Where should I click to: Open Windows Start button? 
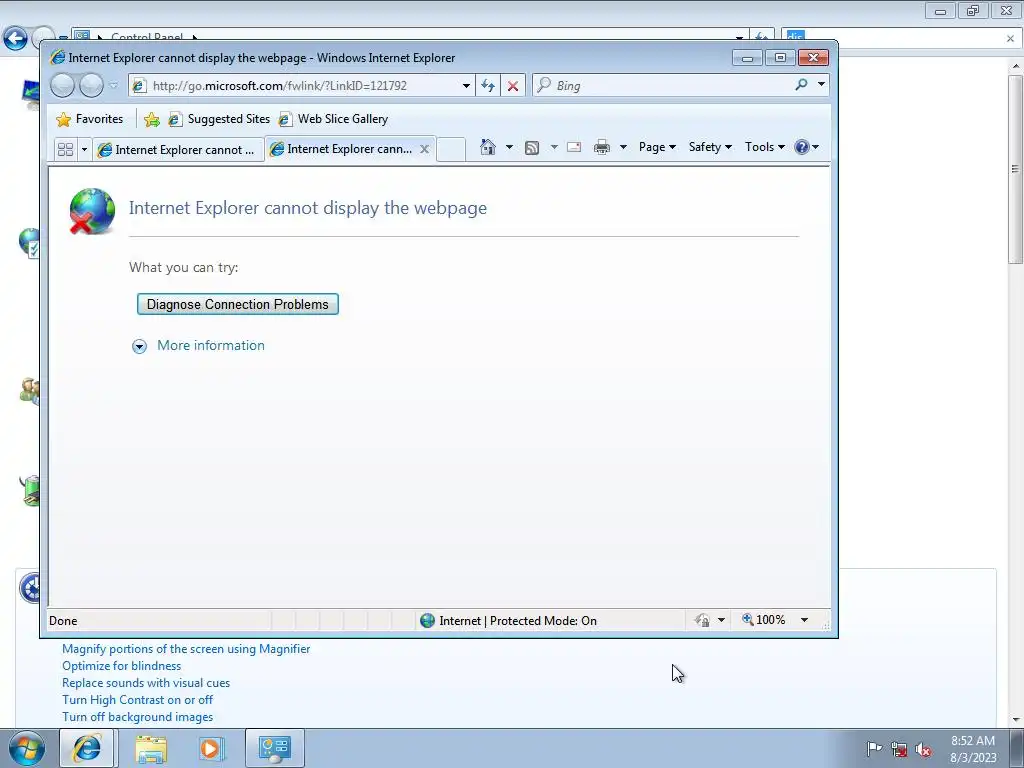(26, 748)
